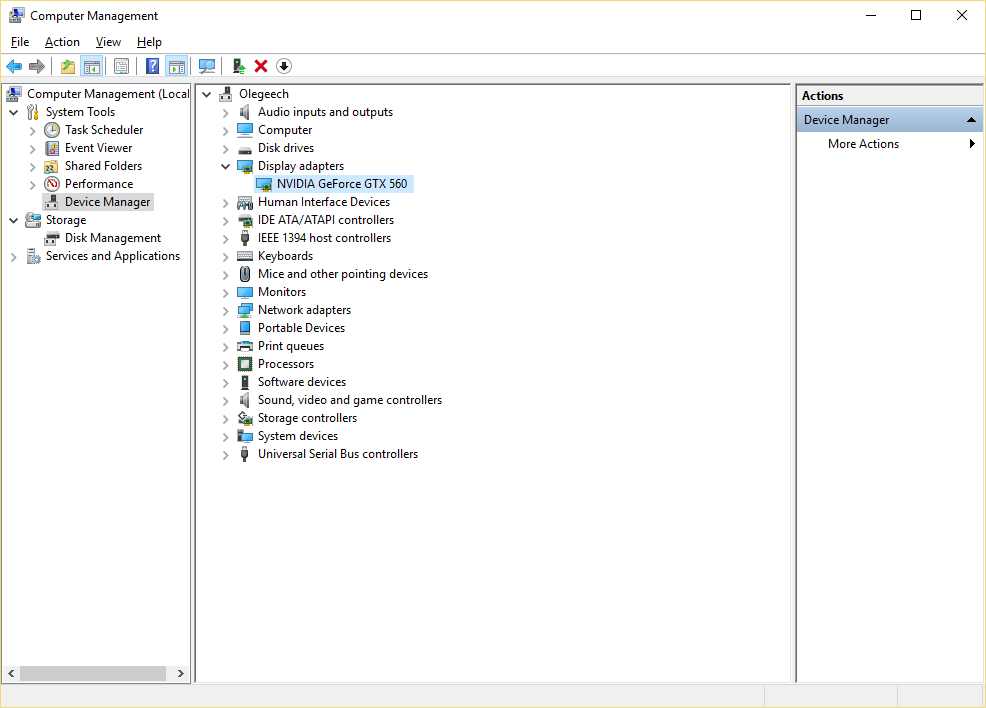Click the console tree horizontal scrollbar thumb

(93, 673)
